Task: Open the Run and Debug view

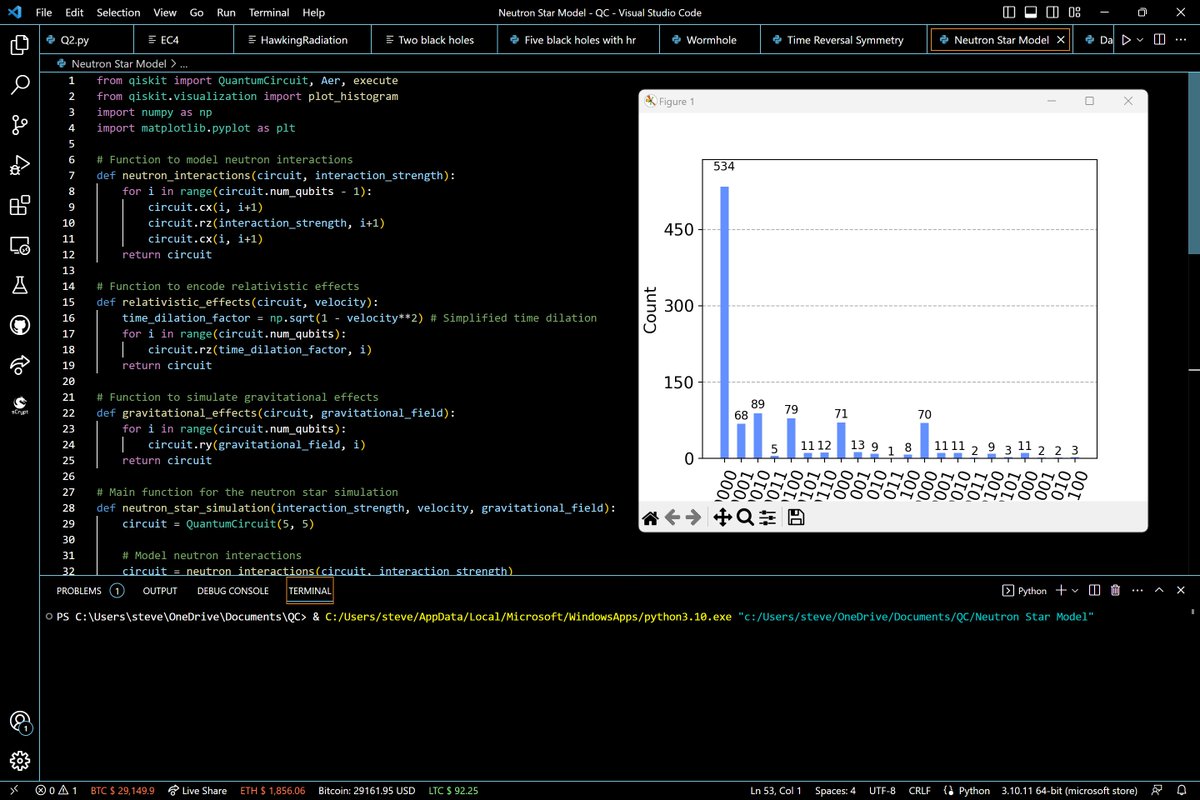Action: coord(20,165)
